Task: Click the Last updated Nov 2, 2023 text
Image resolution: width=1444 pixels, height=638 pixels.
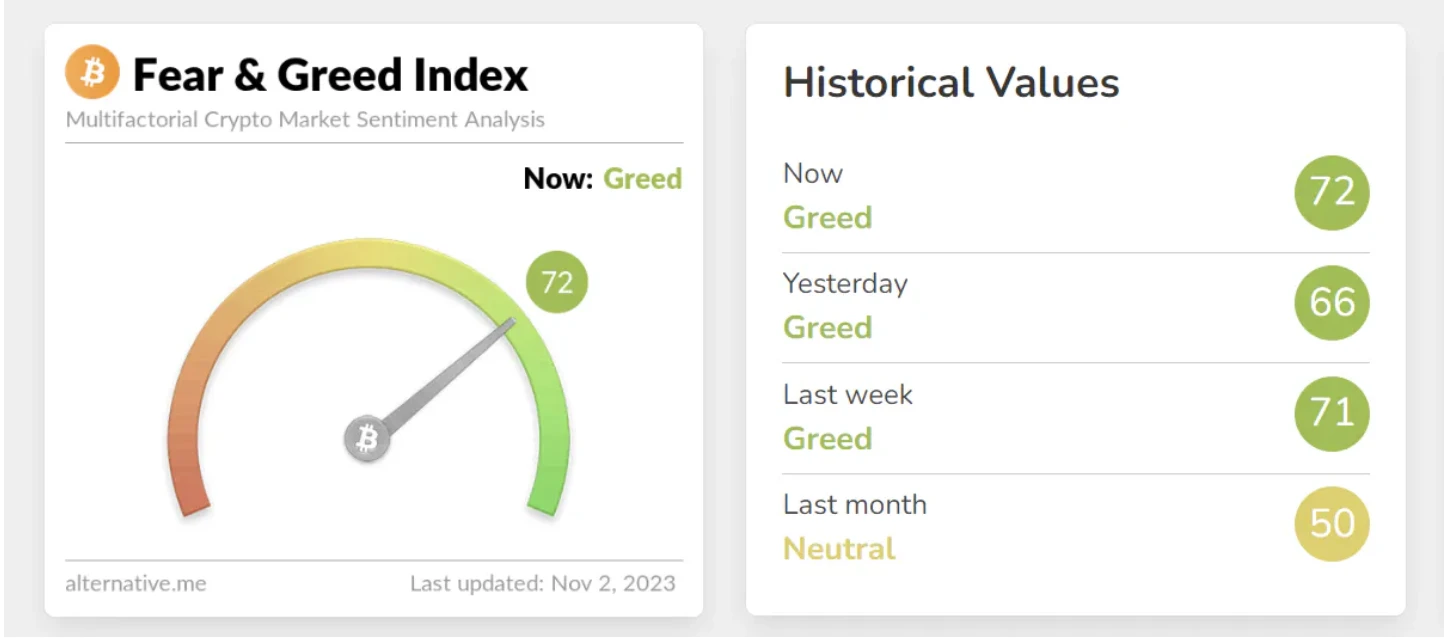Action: 543,583
